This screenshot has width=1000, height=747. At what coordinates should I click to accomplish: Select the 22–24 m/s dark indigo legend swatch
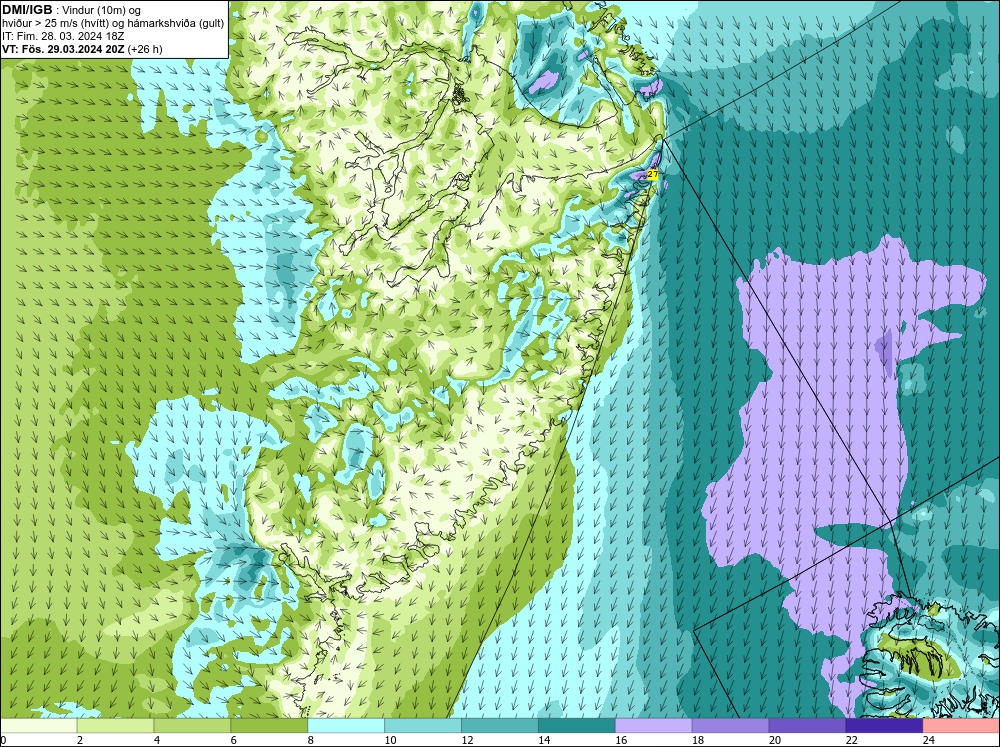(884, 726)
